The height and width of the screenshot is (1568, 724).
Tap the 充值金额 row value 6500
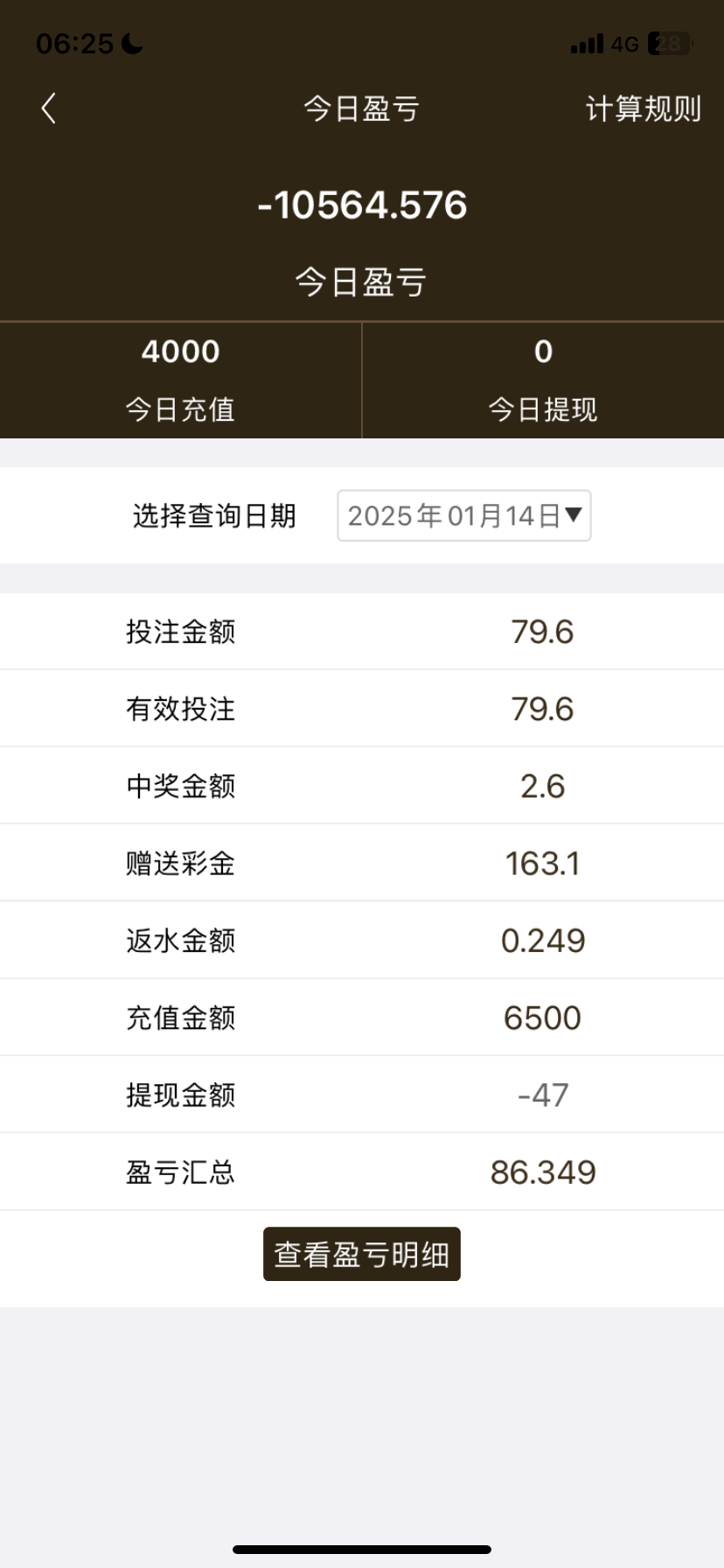click(x=542, y=1018)
